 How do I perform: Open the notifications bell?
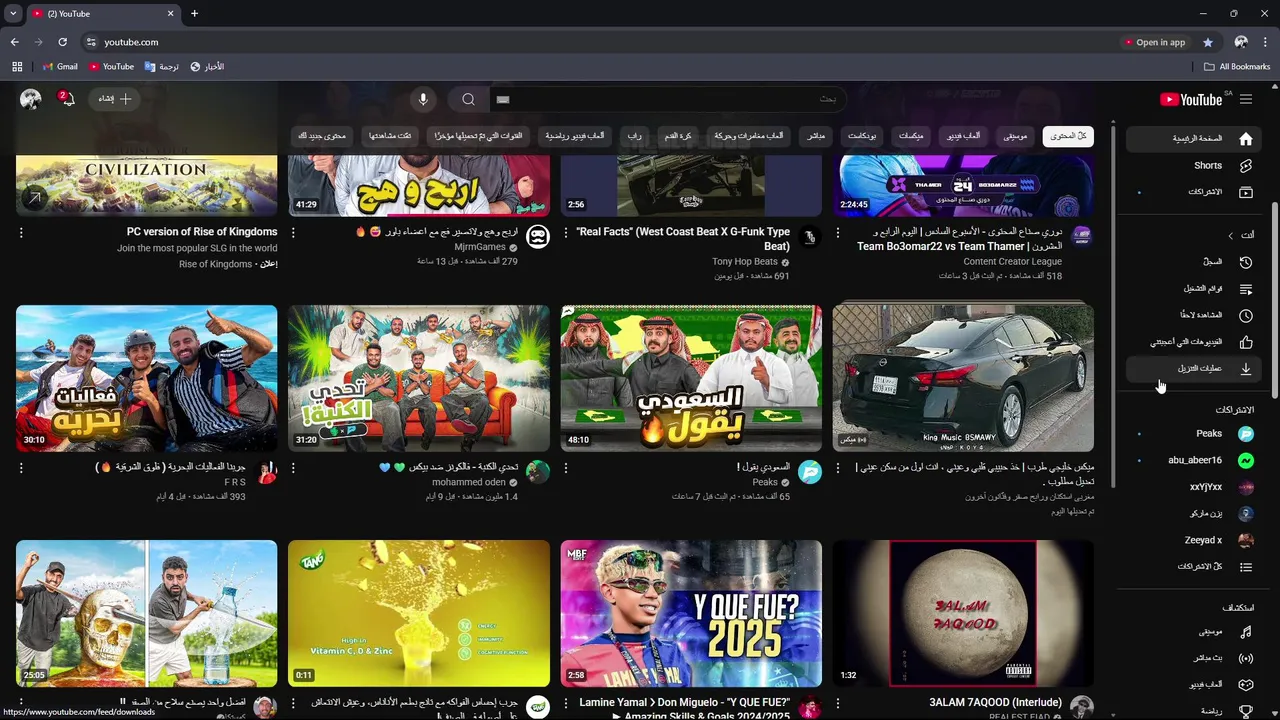(x=68, y=99)
